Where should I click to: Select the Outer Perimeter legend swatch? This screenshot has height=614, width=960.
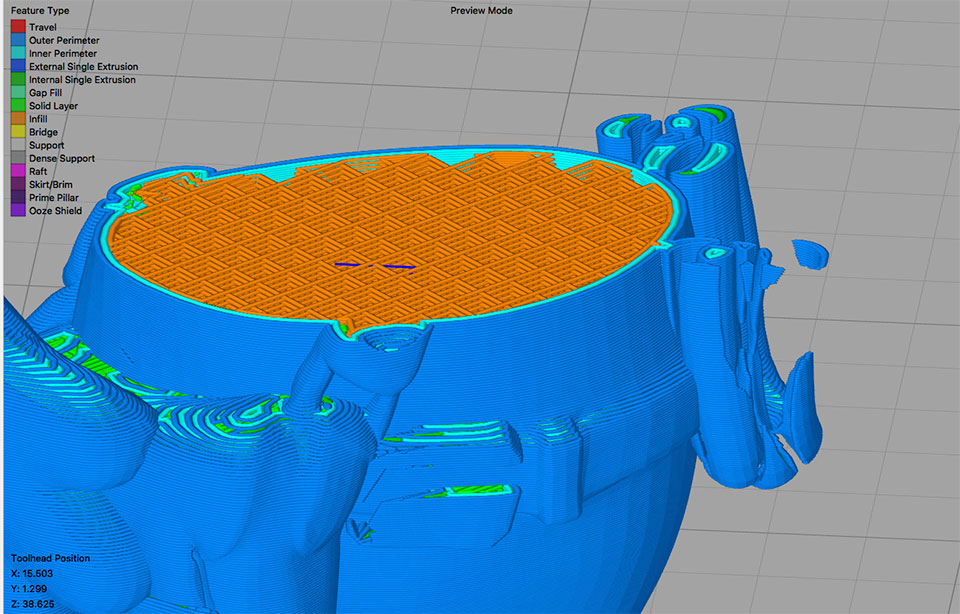[19, 40]
